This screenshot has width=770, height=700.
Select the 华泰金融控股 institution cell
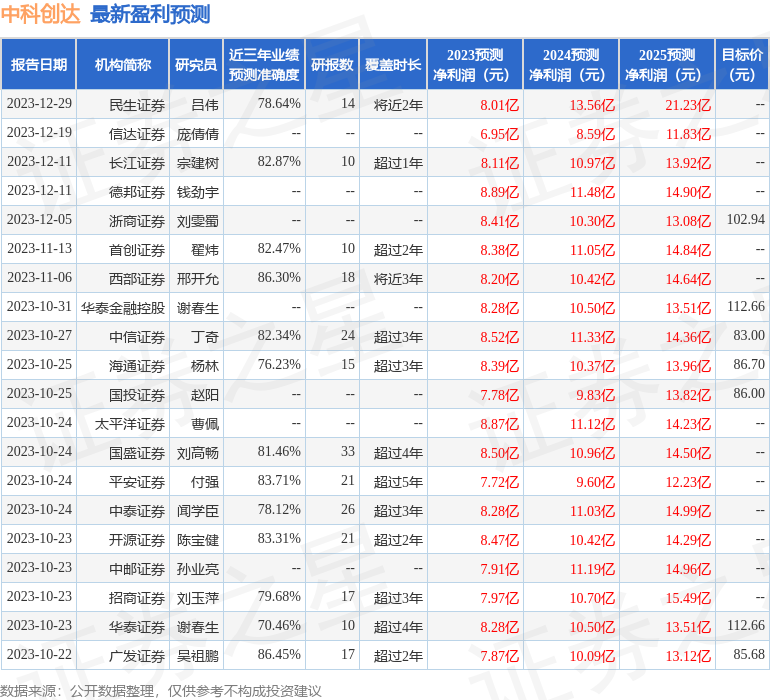pos(123,308)
